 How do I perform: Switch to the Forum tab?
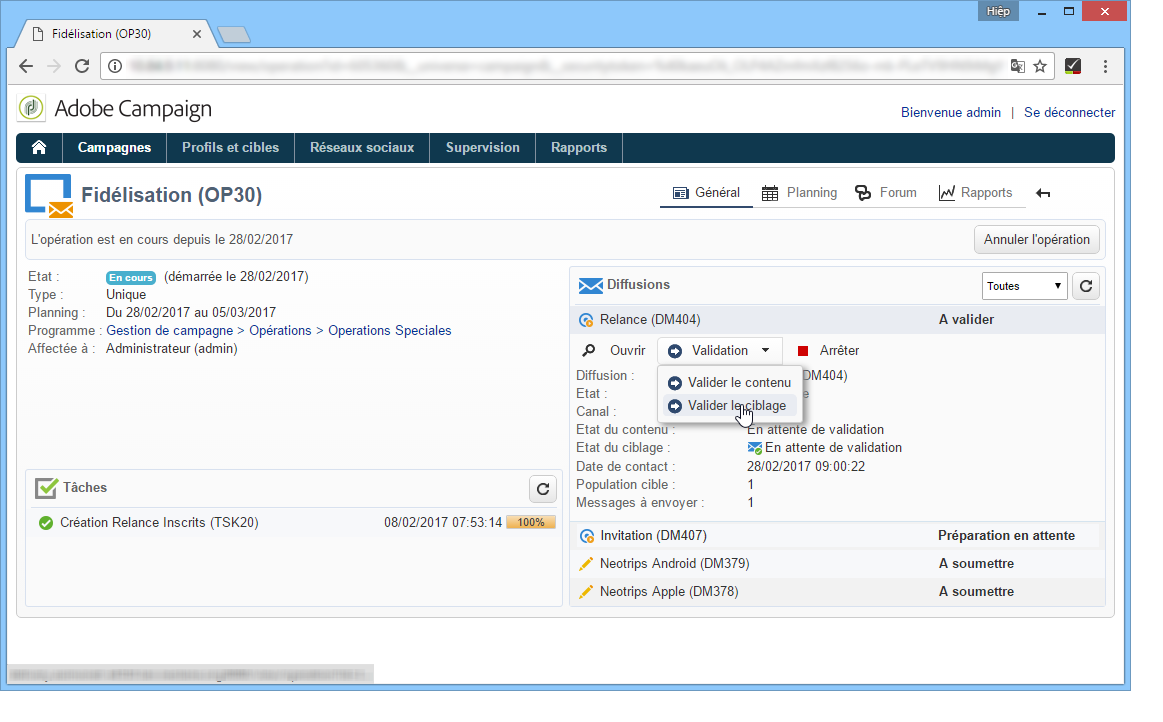886,193
